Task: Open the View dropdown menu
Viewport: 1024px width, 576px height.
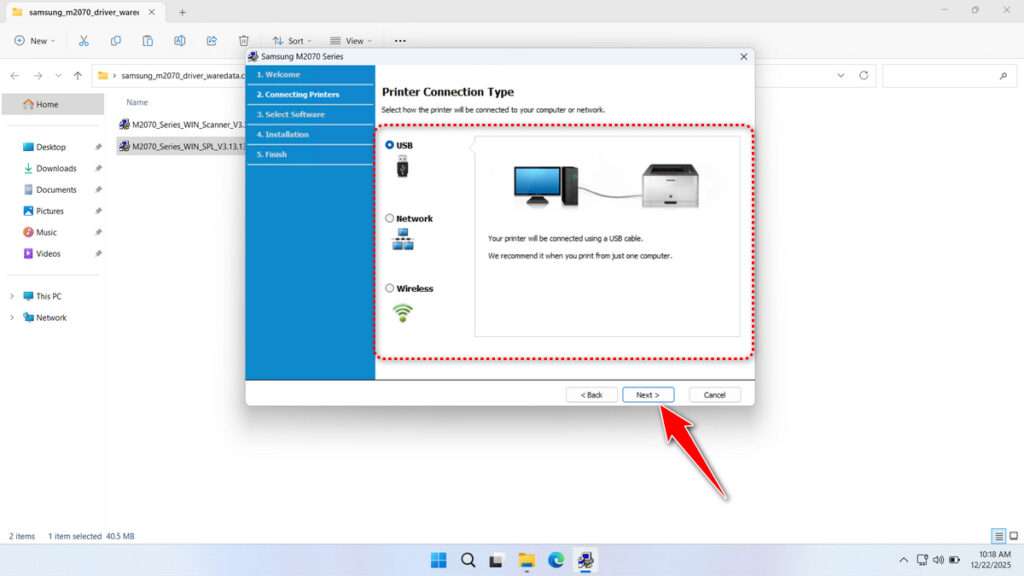Action: pyautogui.click(x=350, y=40)
